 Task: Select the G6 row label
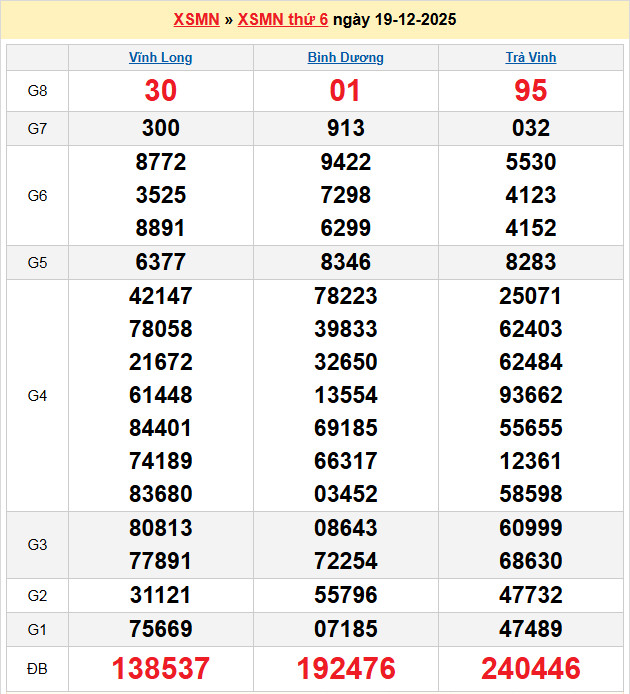pos(37,195)
